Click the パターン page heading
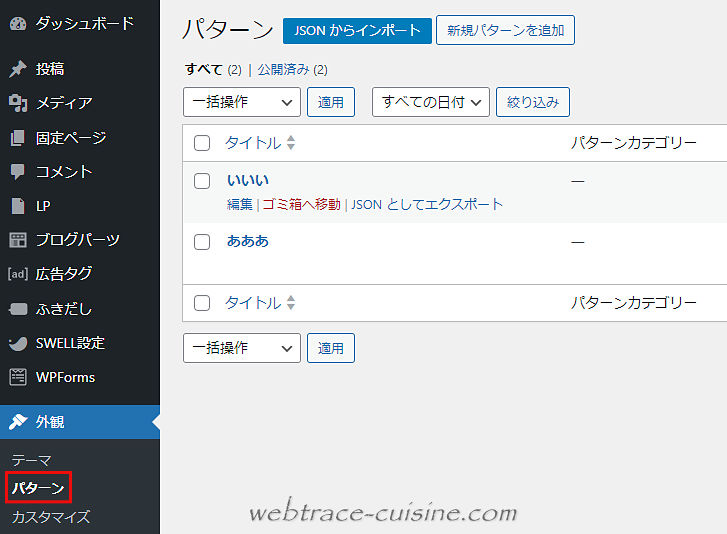Viewport: 727px width, 534px height. (x=228, y=30)
